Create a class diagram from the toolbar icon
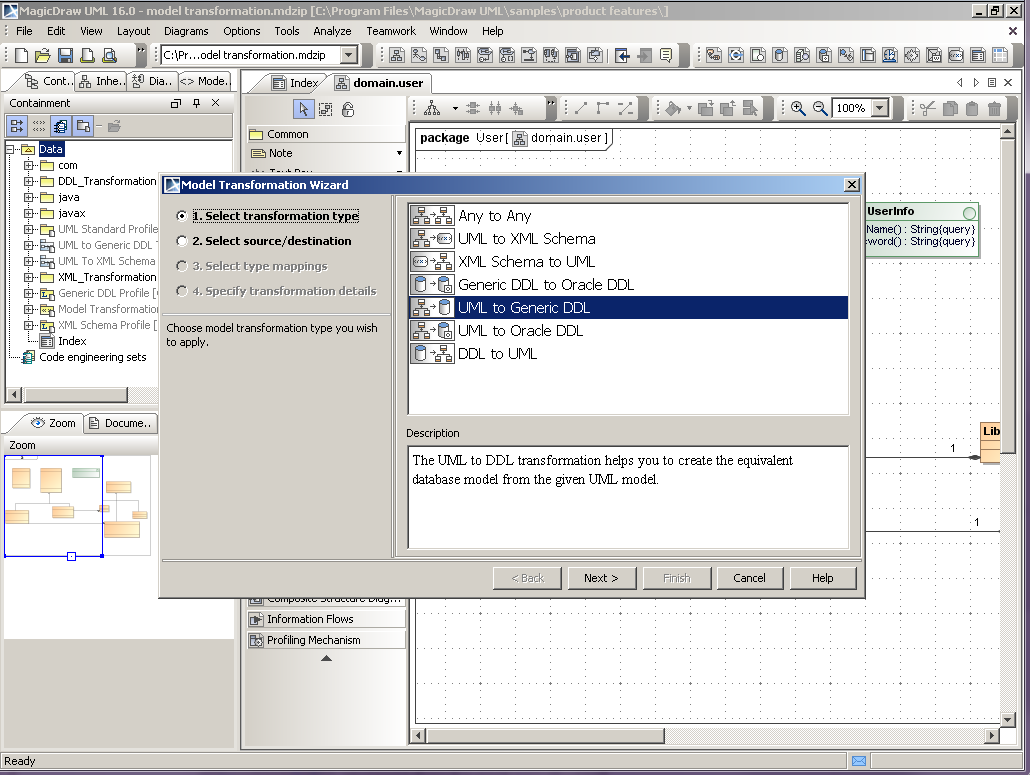 [397, 55]
